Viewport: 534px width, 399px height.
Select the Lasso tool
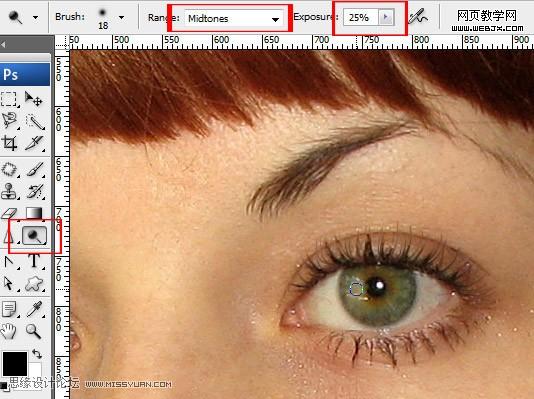(9, 121)
